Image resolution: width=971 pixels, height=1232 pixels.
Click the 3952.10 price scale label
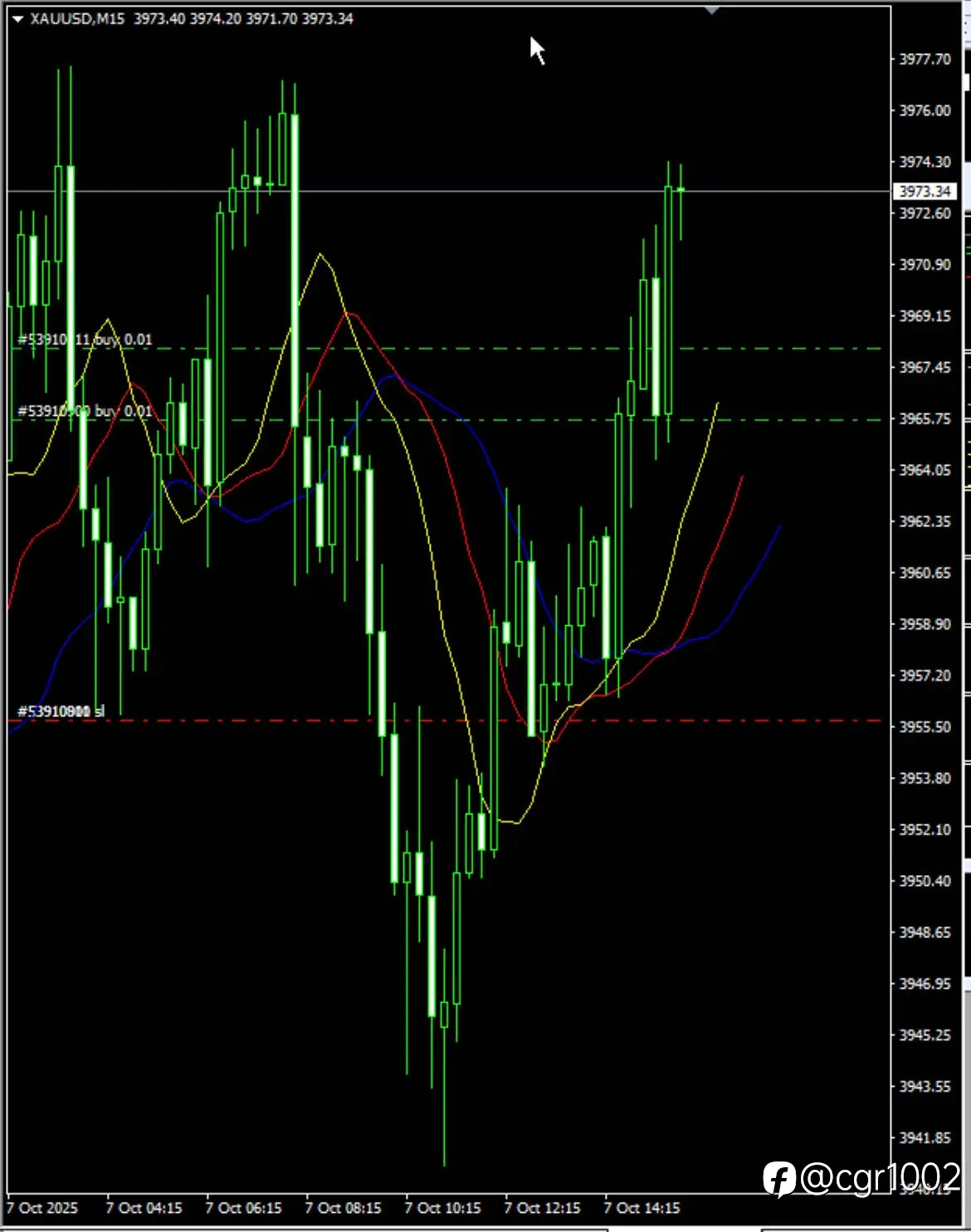925,829
